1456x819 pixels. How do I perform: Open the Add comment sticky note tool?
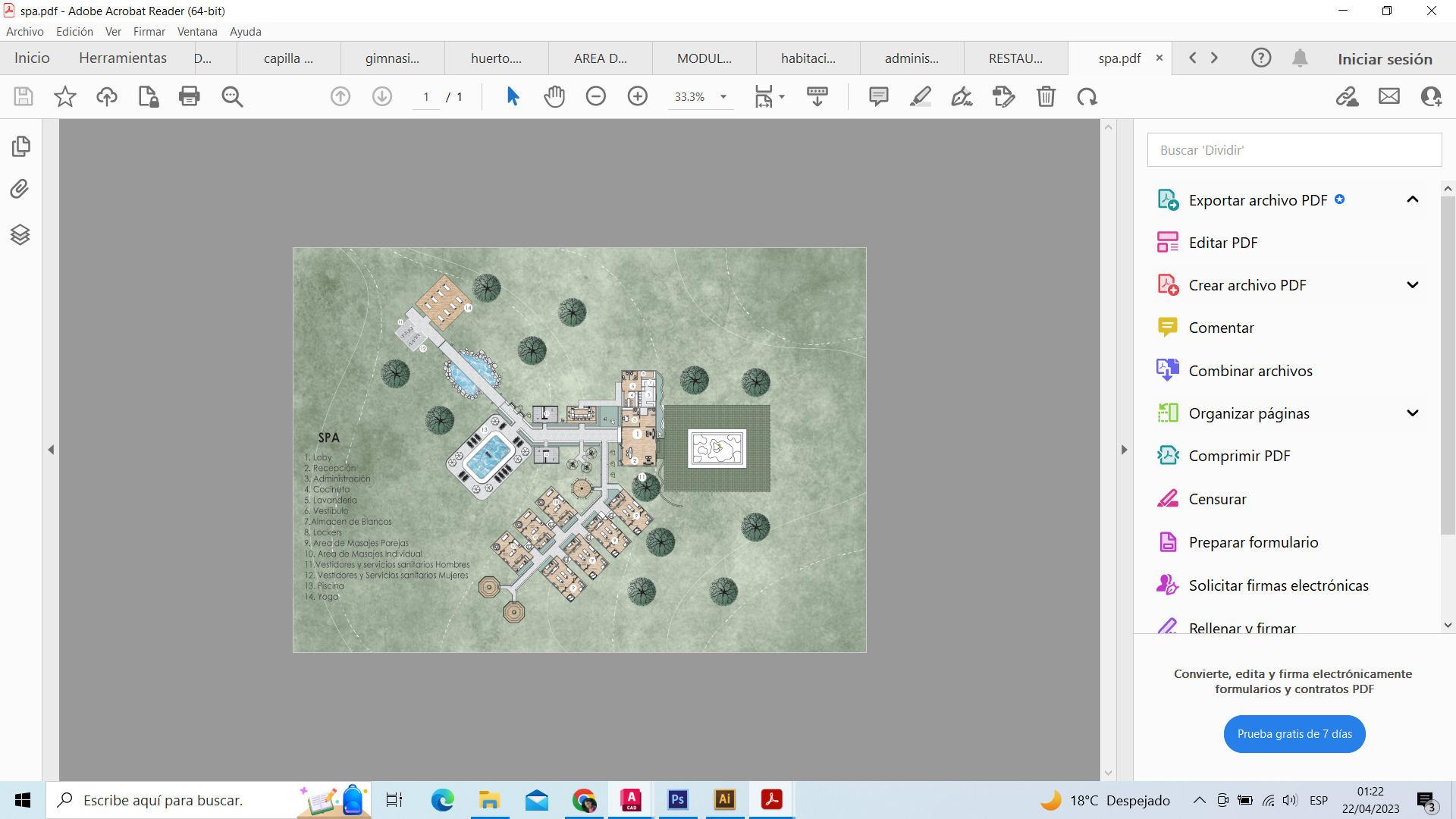[x=878, y=96]
